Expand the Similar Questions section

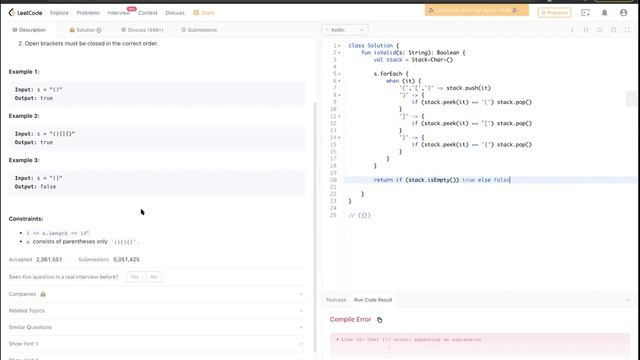click(156, 327)
